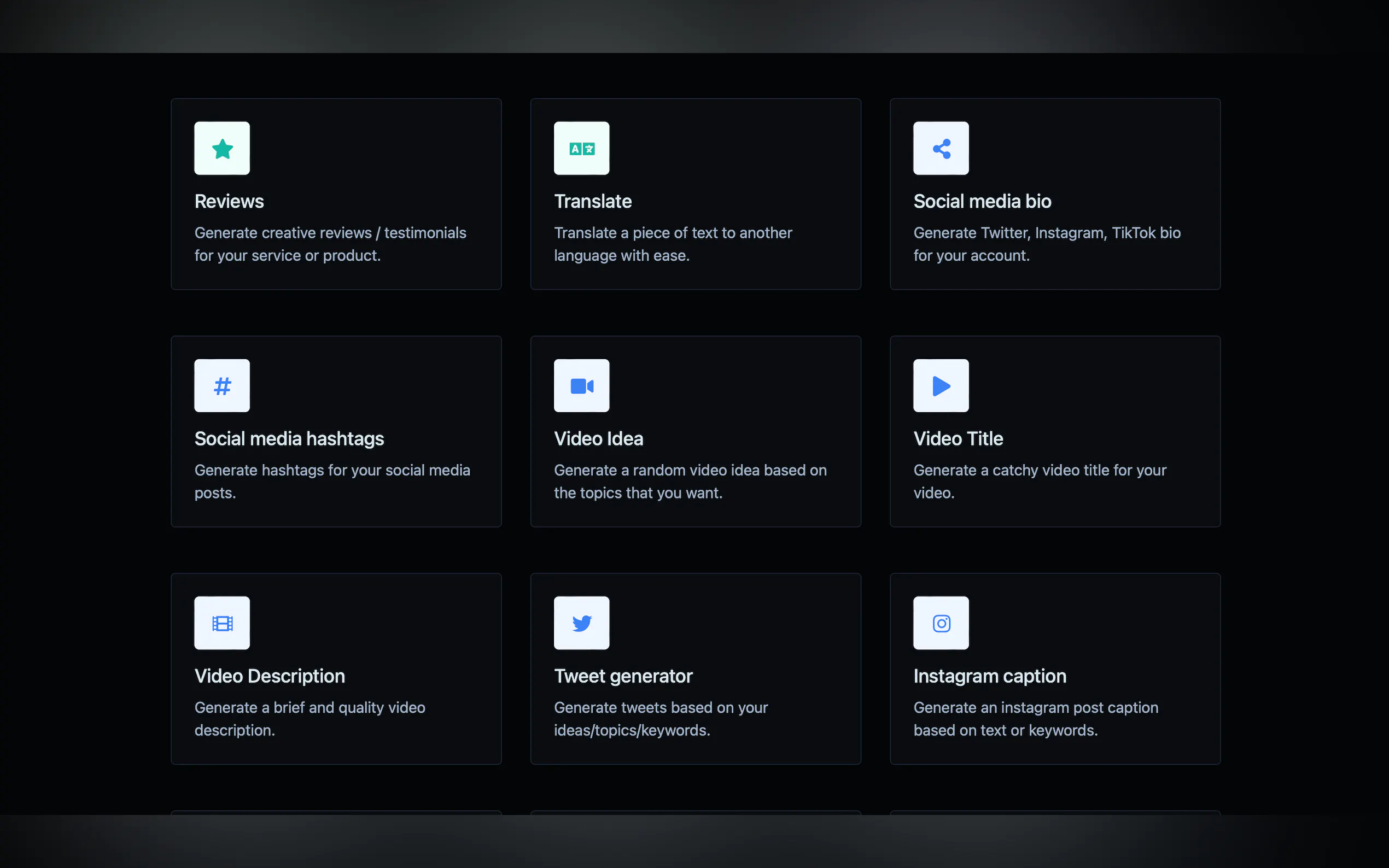Image resolution: width=1389 pixels, height=868 pixels.
Task: Click the Video Idea heading
Action: 598,438
